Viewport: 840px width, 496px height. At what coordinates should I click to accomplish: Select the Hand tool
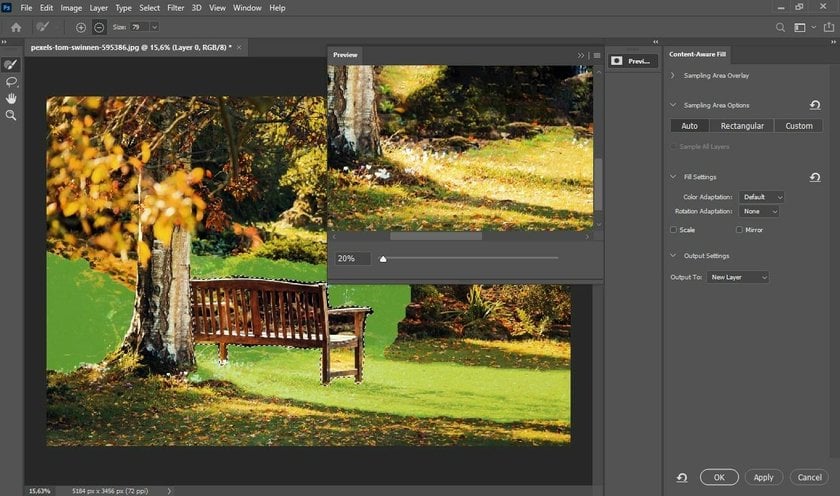pos(11,99)
